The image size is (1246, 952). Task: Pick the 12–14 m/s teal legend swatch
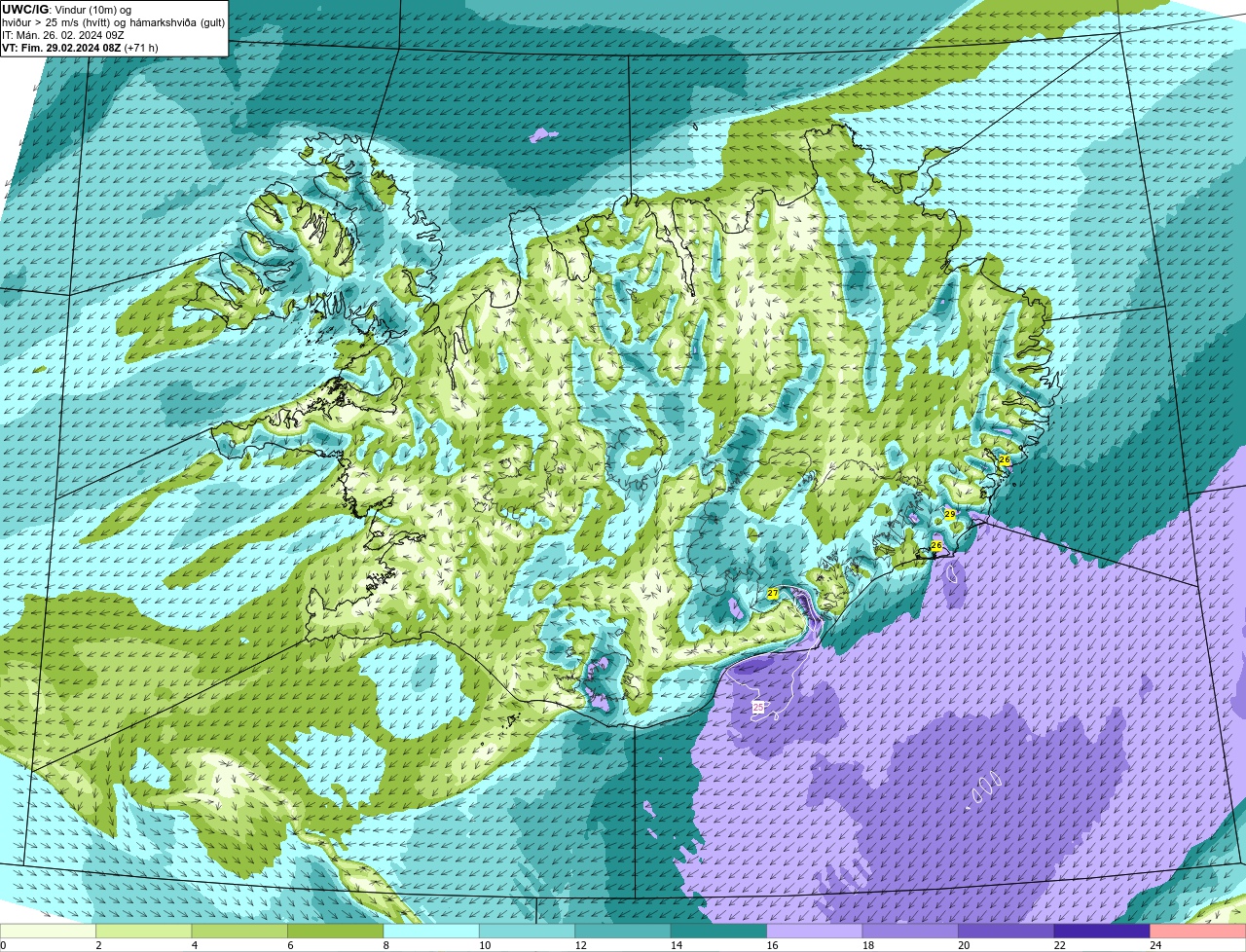(623, 932)
